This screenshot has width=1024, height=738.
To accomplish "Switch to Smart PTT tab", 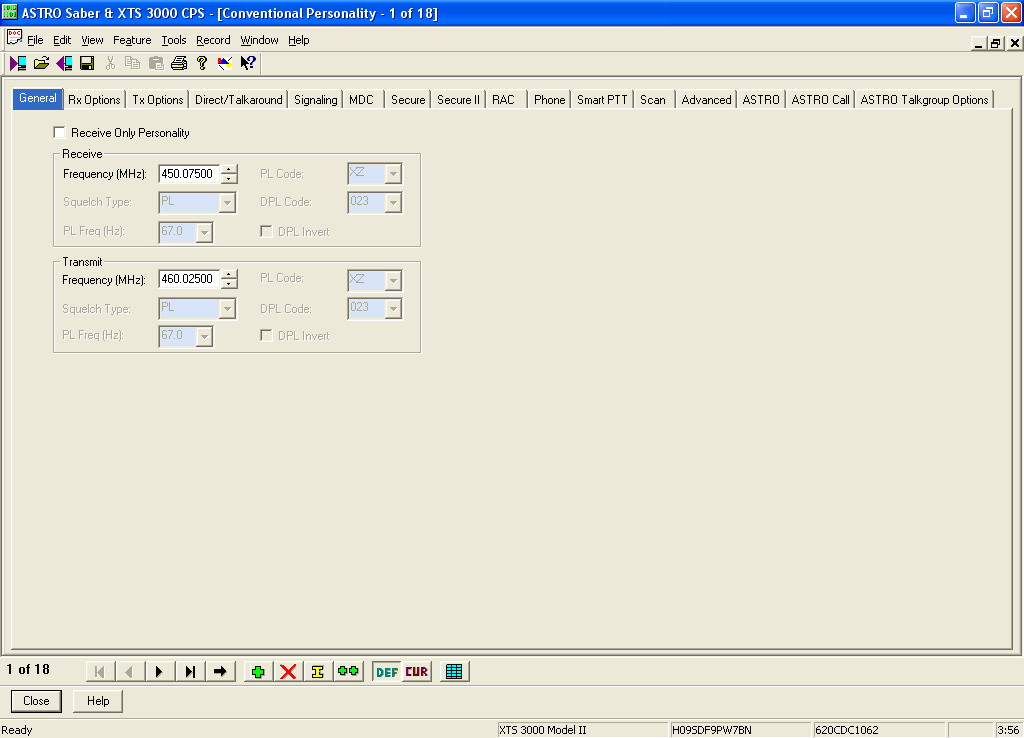I will (x=601, y=100).
